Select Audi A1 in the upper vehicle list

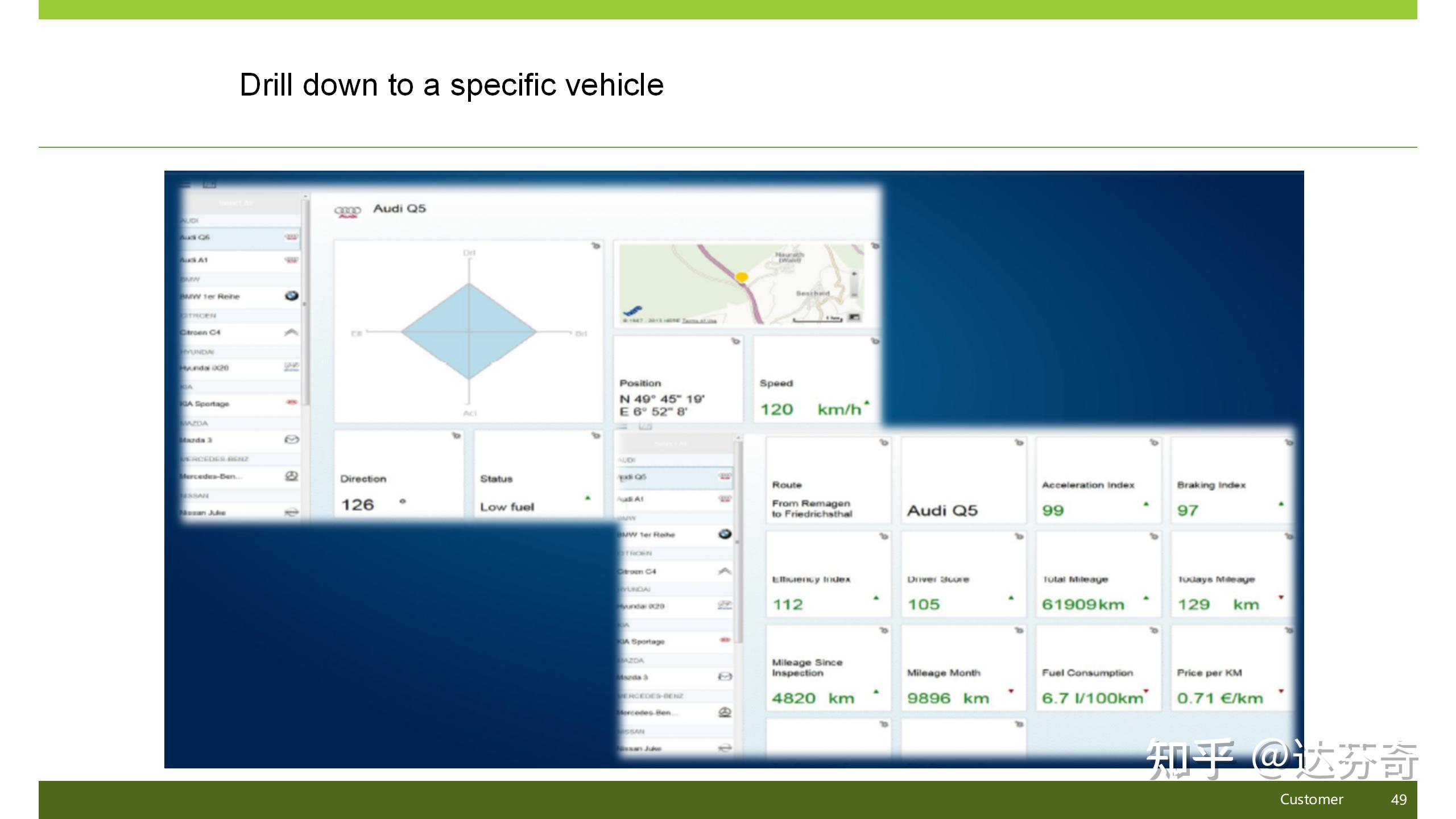(240, 260)
